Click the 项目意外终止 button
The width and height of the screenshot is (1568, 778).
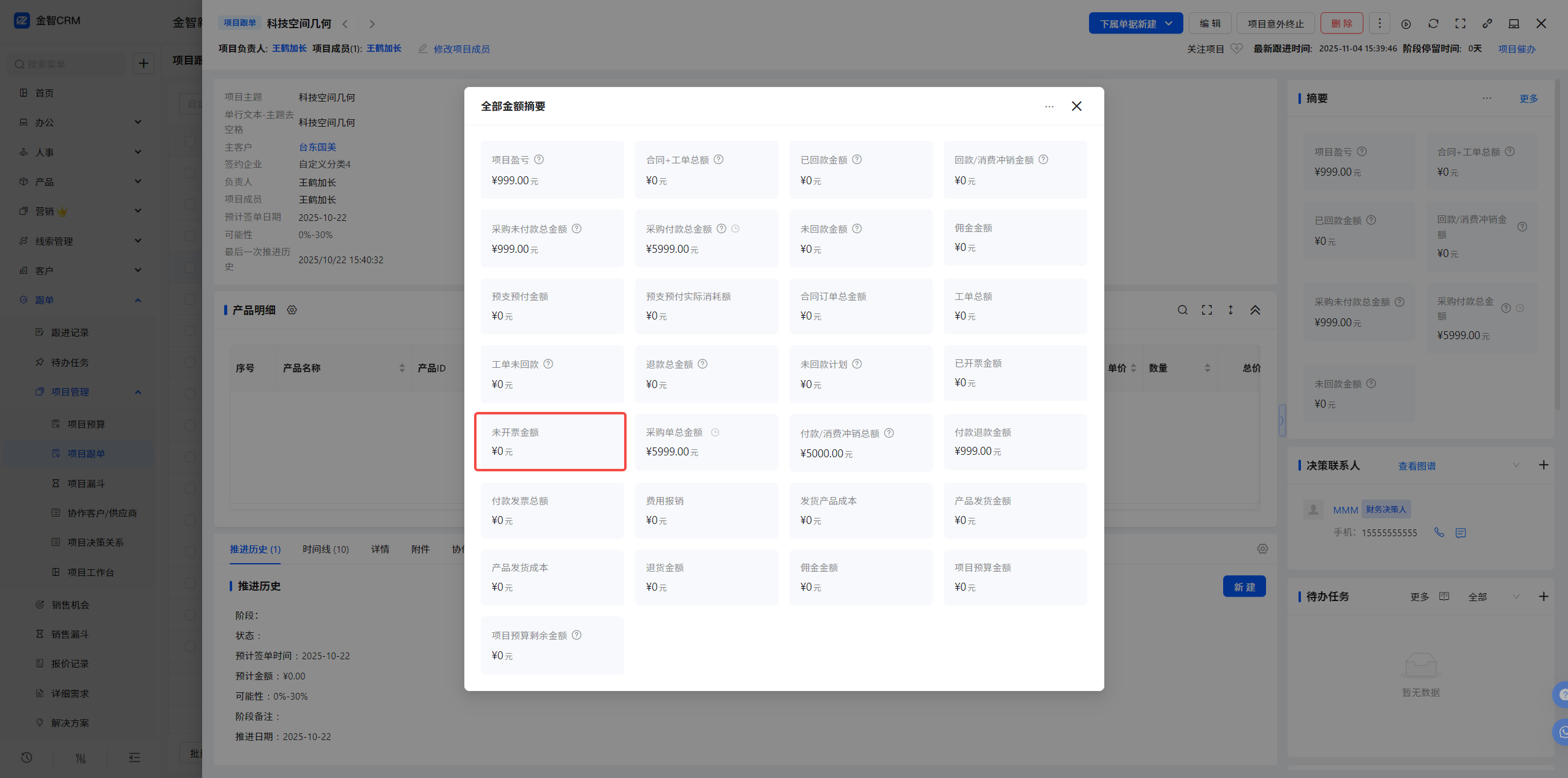point(1275,24)
